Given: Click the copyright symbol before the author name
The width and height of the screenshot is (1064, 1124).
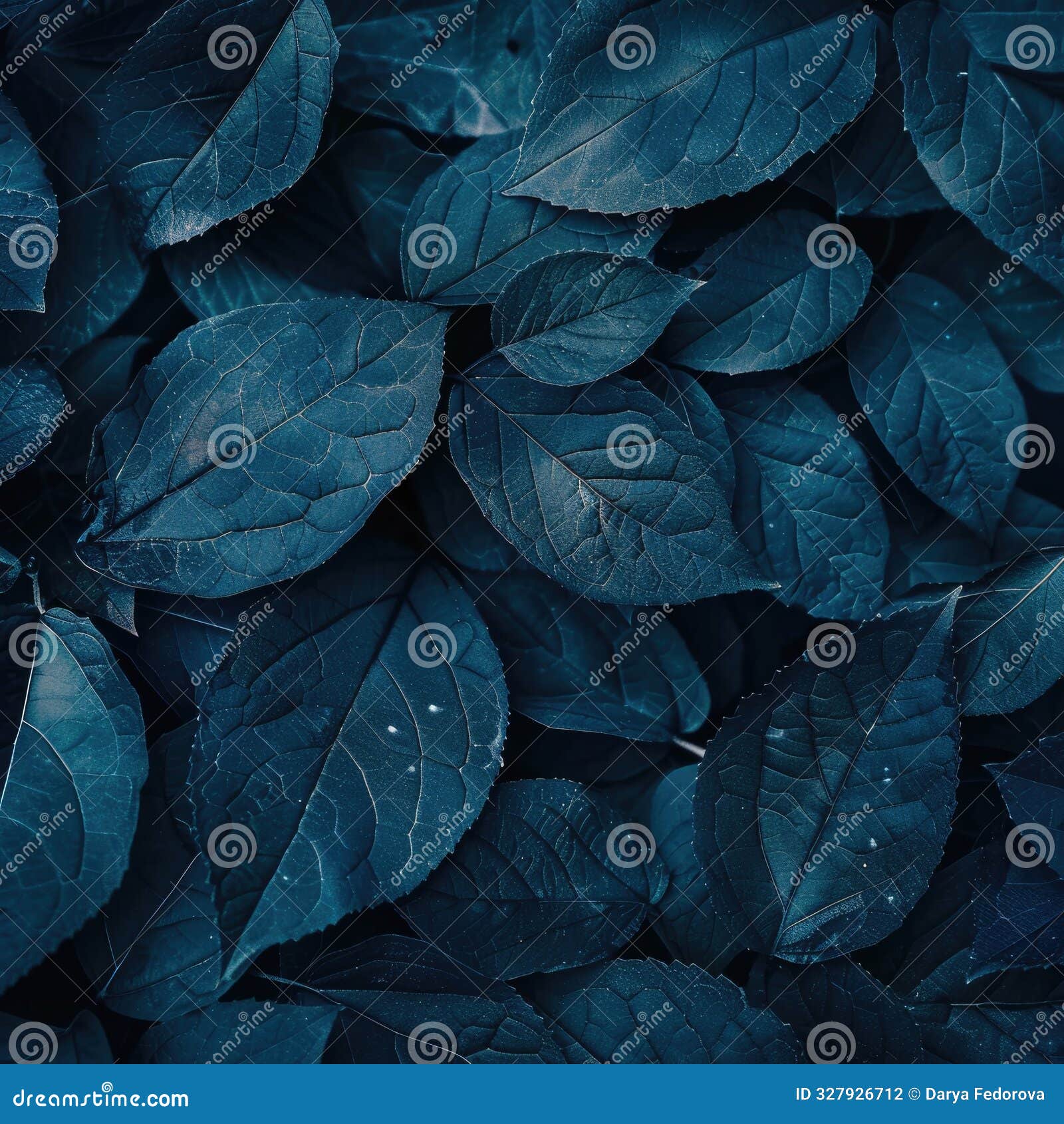Looking at the screenshot, I should point(914,1094).
